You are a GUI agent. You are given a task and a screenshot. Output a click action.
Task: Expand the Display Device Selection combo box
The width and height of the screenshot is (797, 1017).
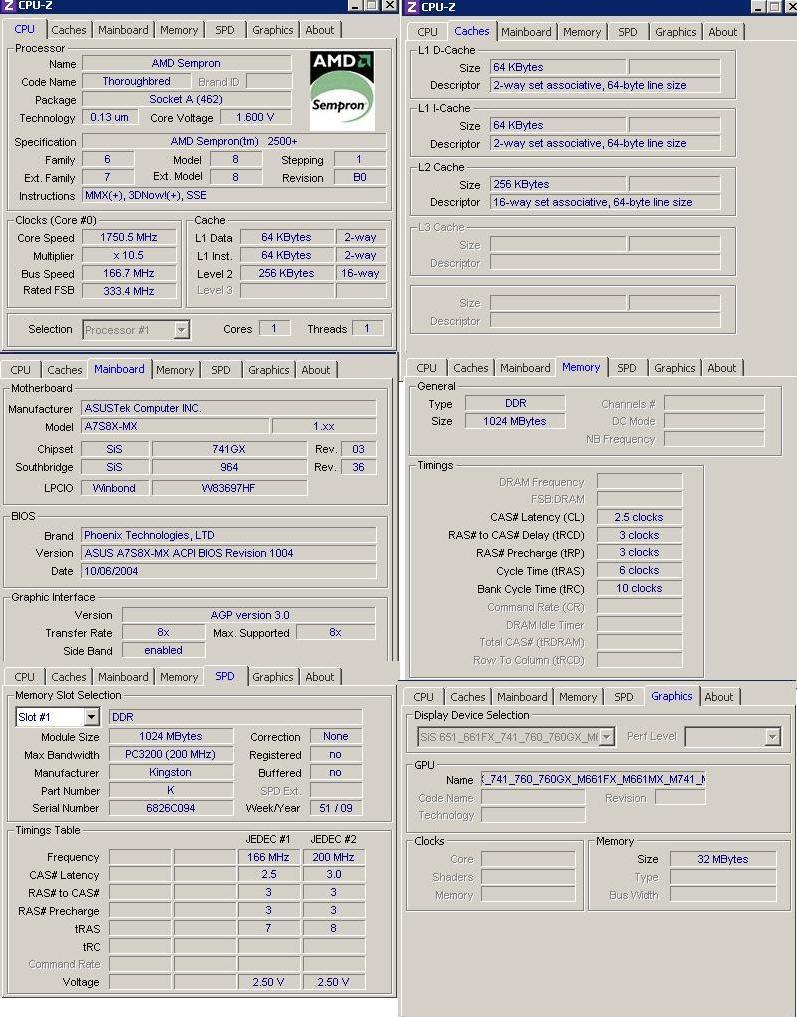click(x=606, y=737)
